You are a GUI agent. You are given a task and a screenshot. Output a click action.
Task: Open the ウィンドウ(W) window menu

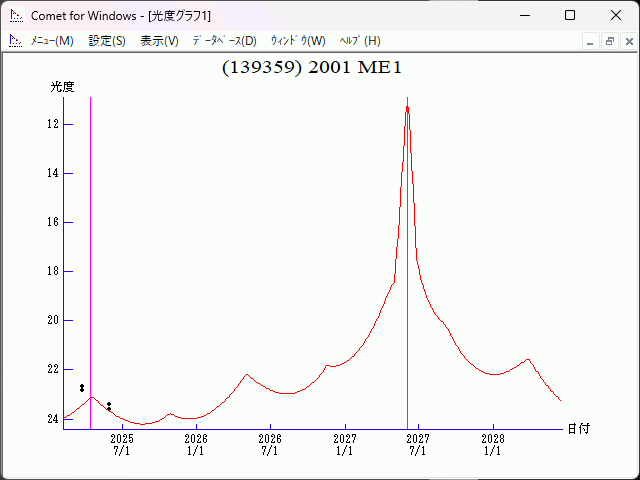(x=298, y=41)
